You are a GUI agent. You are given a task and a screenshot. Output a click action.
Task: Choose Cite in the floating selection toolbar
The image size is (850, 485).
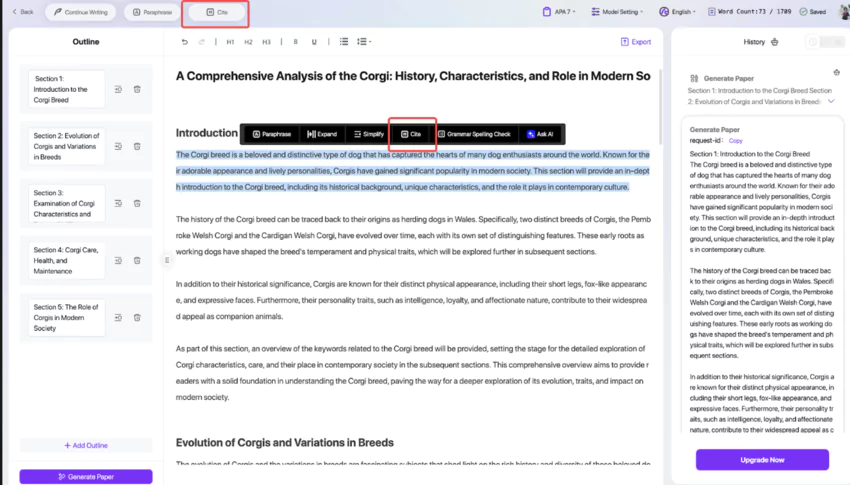411,134
